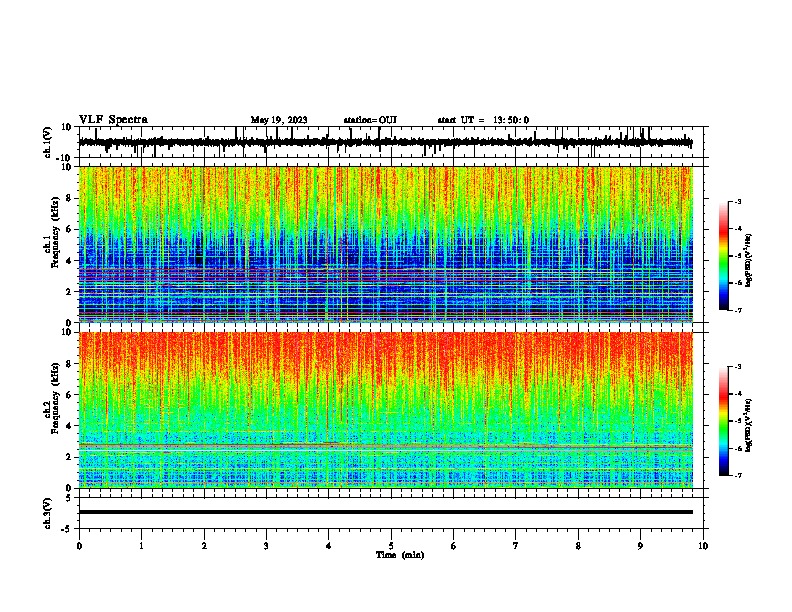This screenshot has height=612, width=792.
Task: Click the "ch.1(V)" waveform axis label
Action: pos(48,142)
